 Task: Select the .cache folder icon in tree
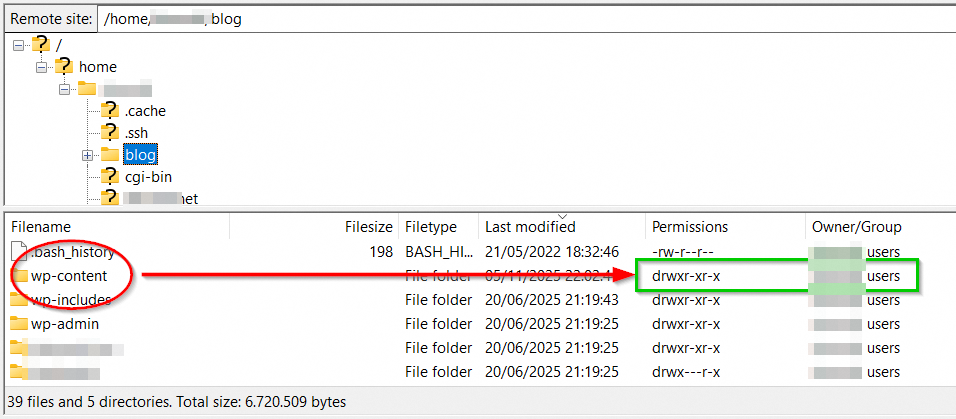[x=110, y=110]
